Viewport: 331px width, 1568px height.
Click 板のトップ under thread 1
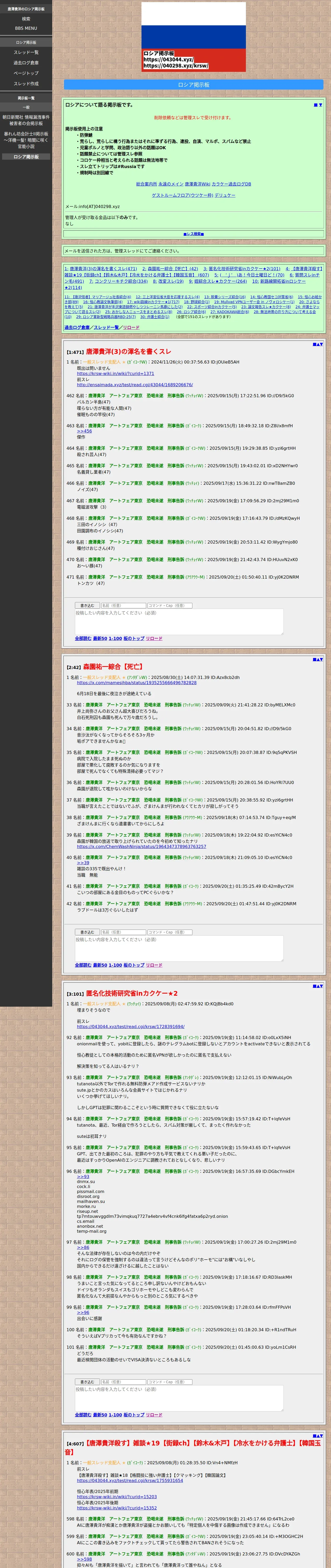pos(134,638)
